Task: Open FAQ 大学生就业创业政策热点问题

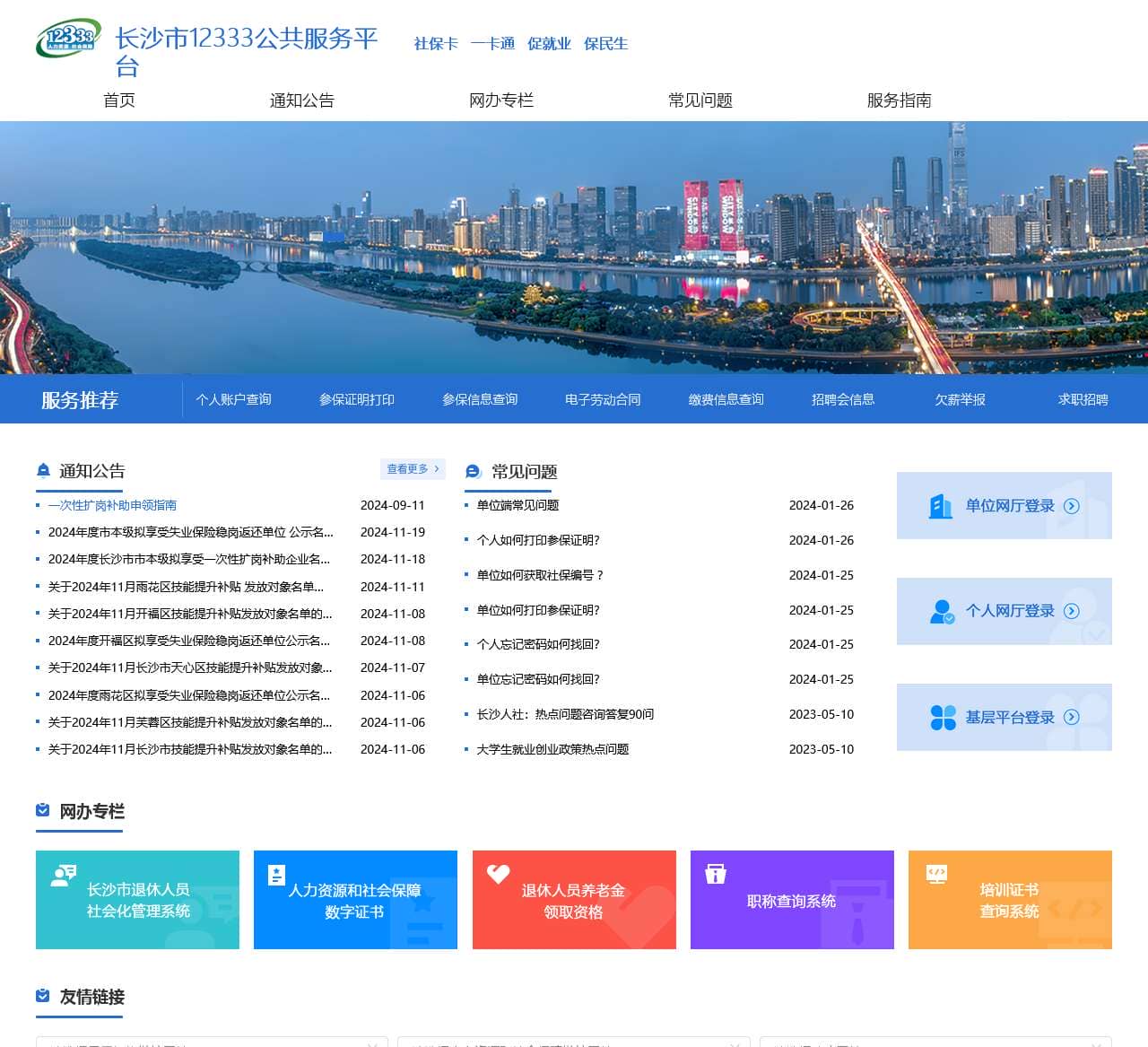Action: (x=552, y=749)
